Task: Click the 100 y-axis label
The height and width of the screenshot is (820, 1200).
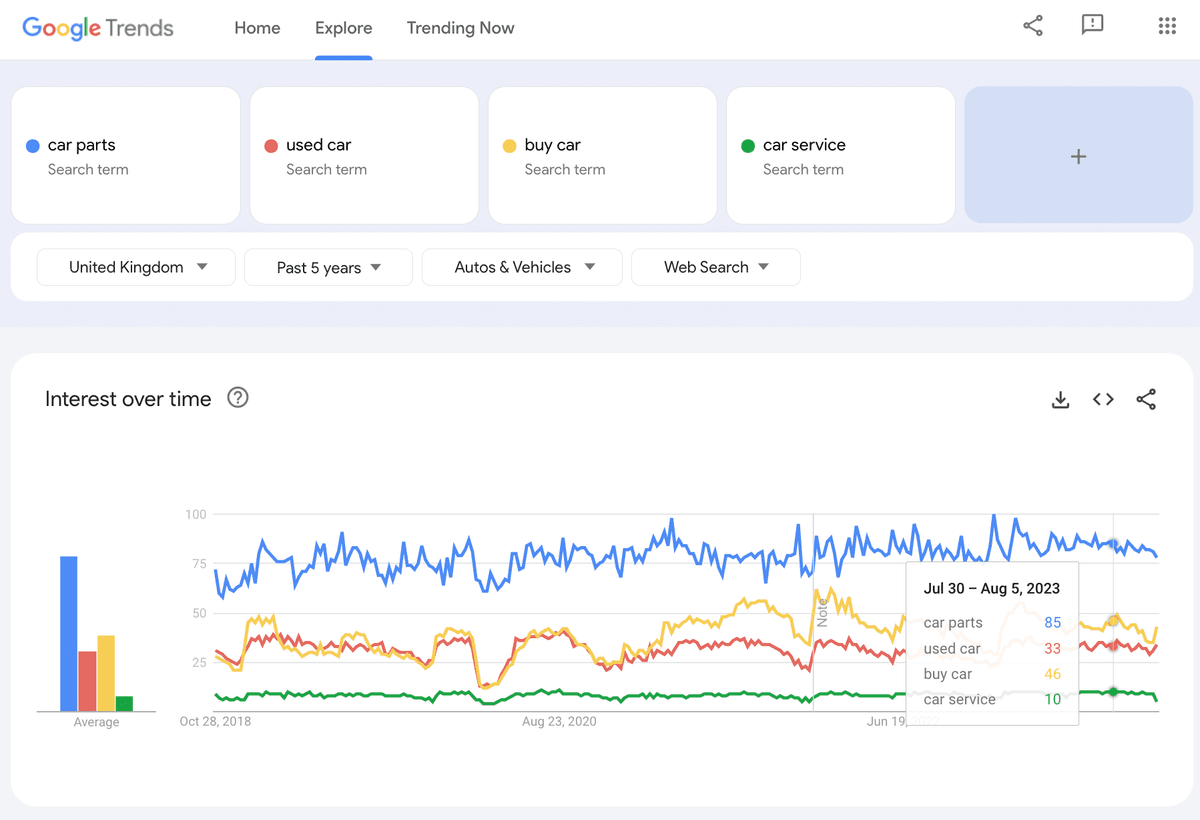Action: coord(195,514)
